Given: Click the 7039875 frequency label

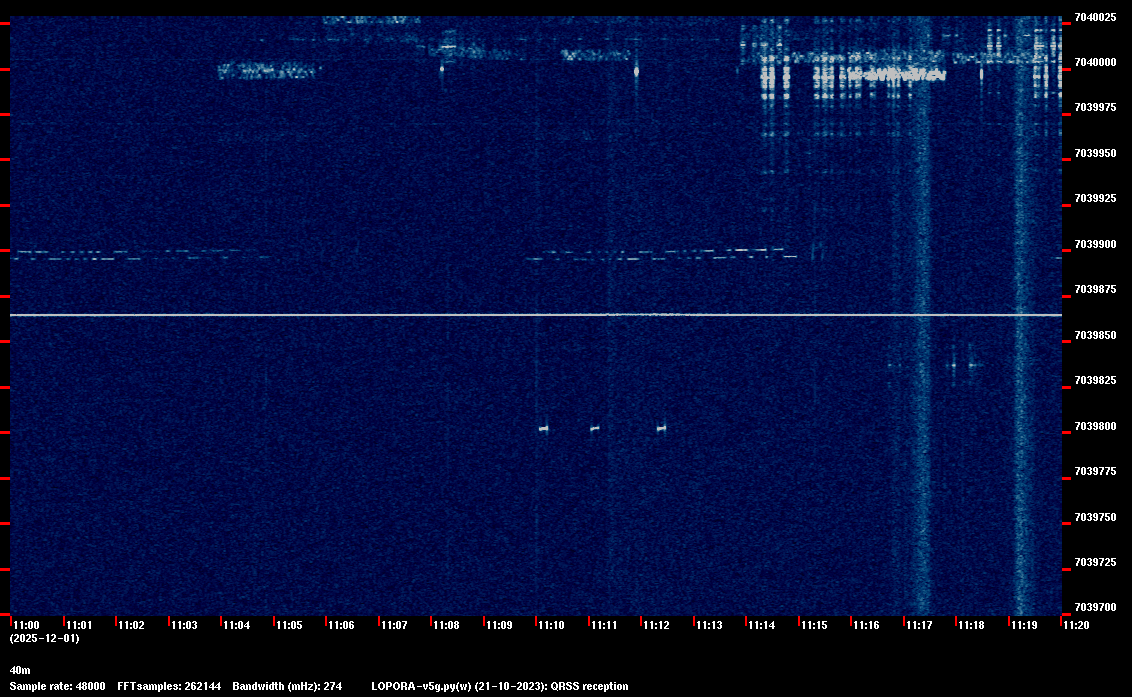Looking at the screenshot, I should pos(1095,290).
